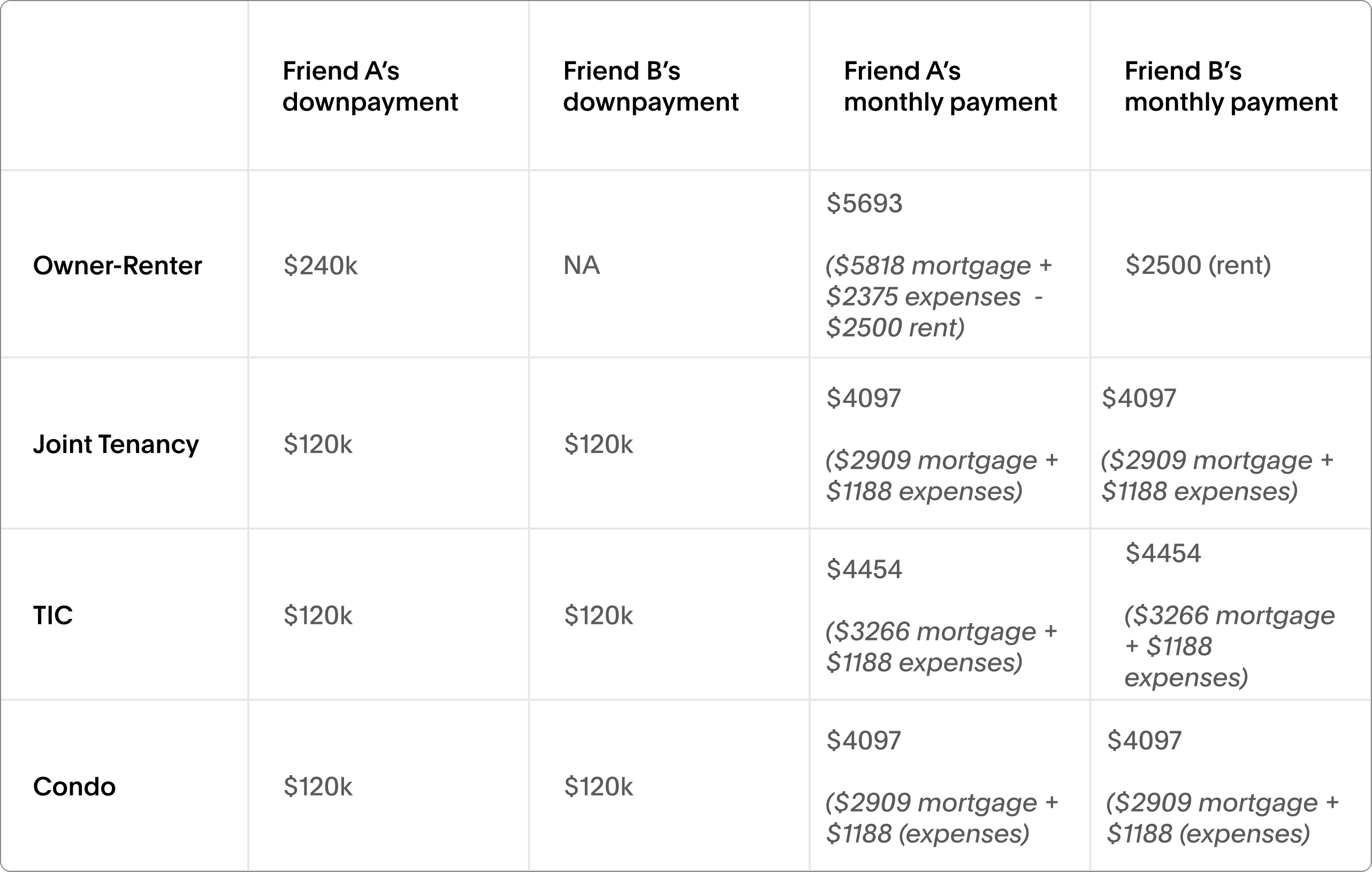The height and width of the screenshot is (872, 1372).
Task: Select the Joint Tenancy row label
Action: coord(116,444)
